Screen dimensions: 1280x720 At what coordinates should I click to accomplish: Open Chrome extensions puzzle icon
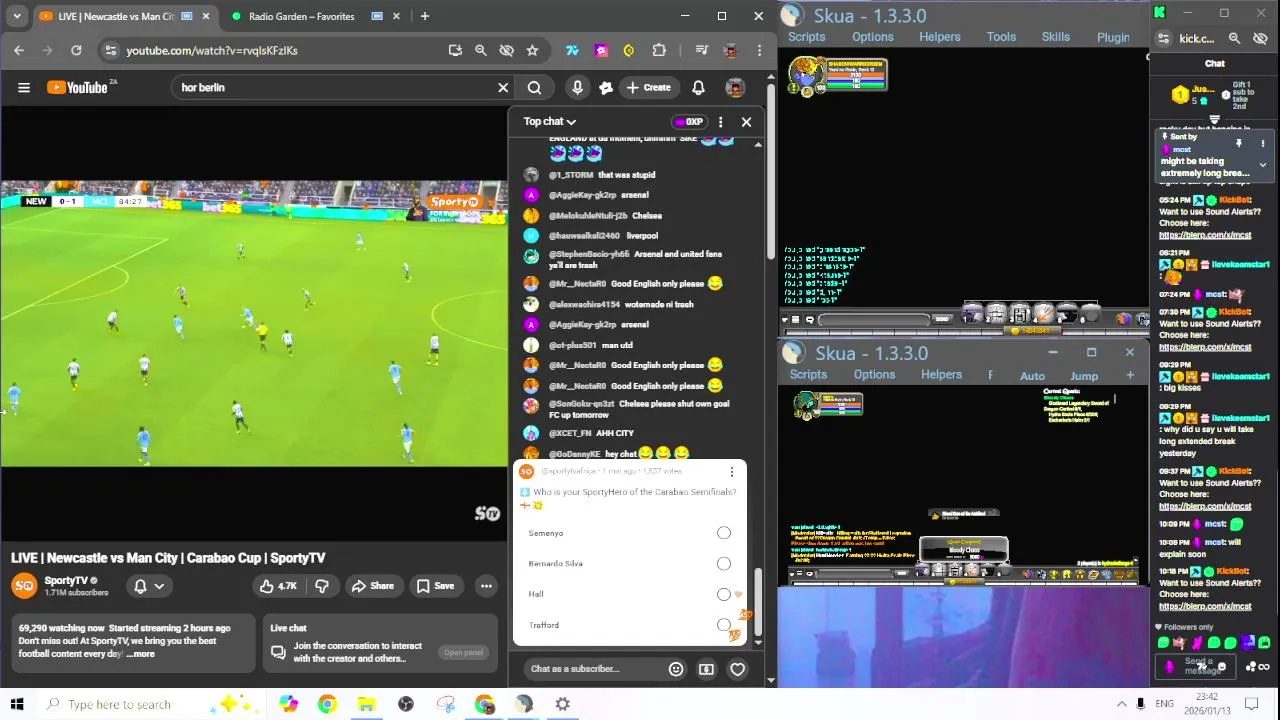[659, 50]
